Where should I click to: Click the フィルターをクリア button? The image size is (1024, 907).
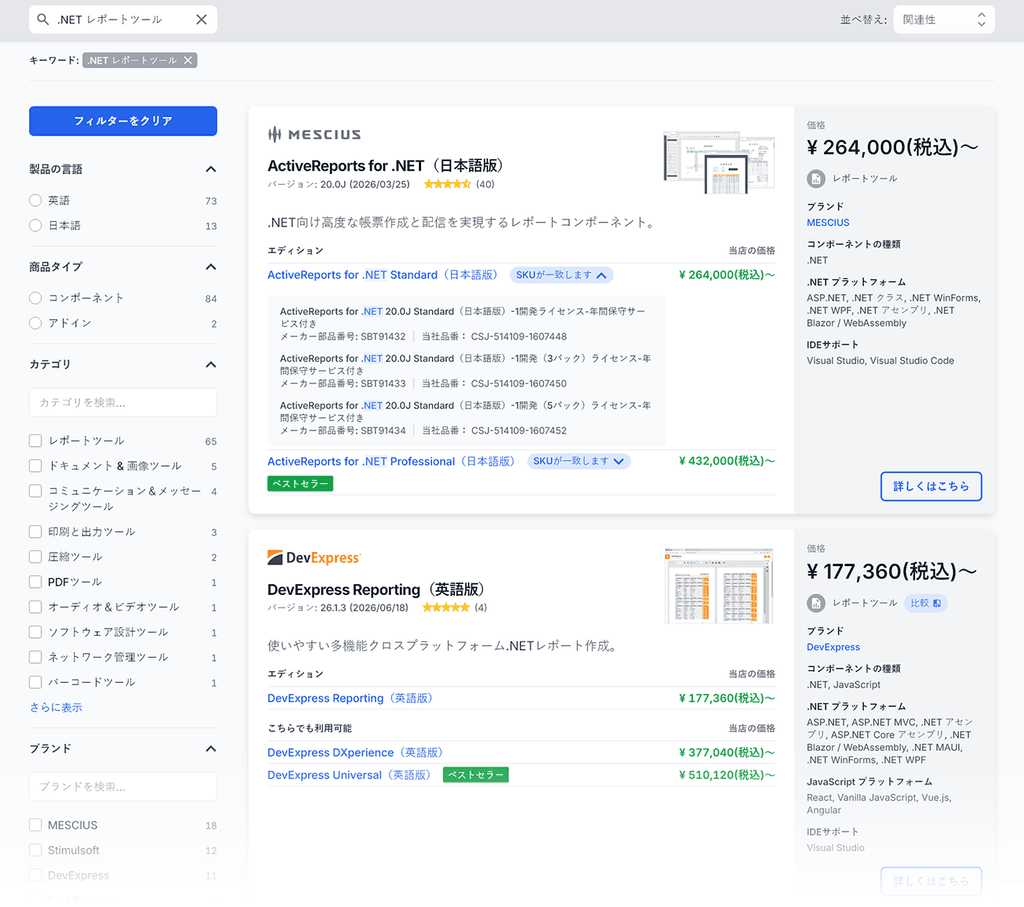click(123, 121)
